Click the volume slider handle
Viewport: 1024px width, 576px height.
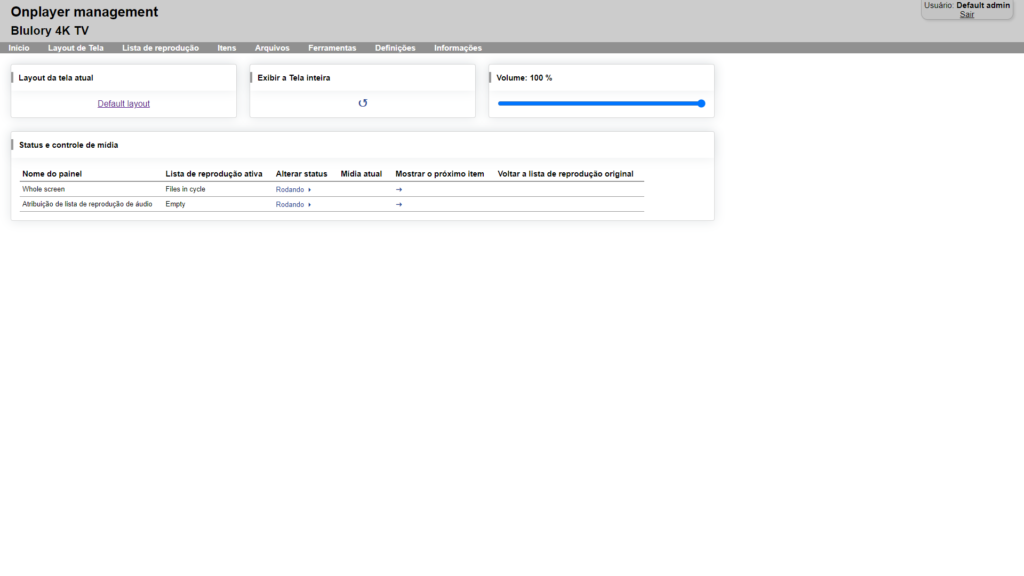tap(701, 103)
